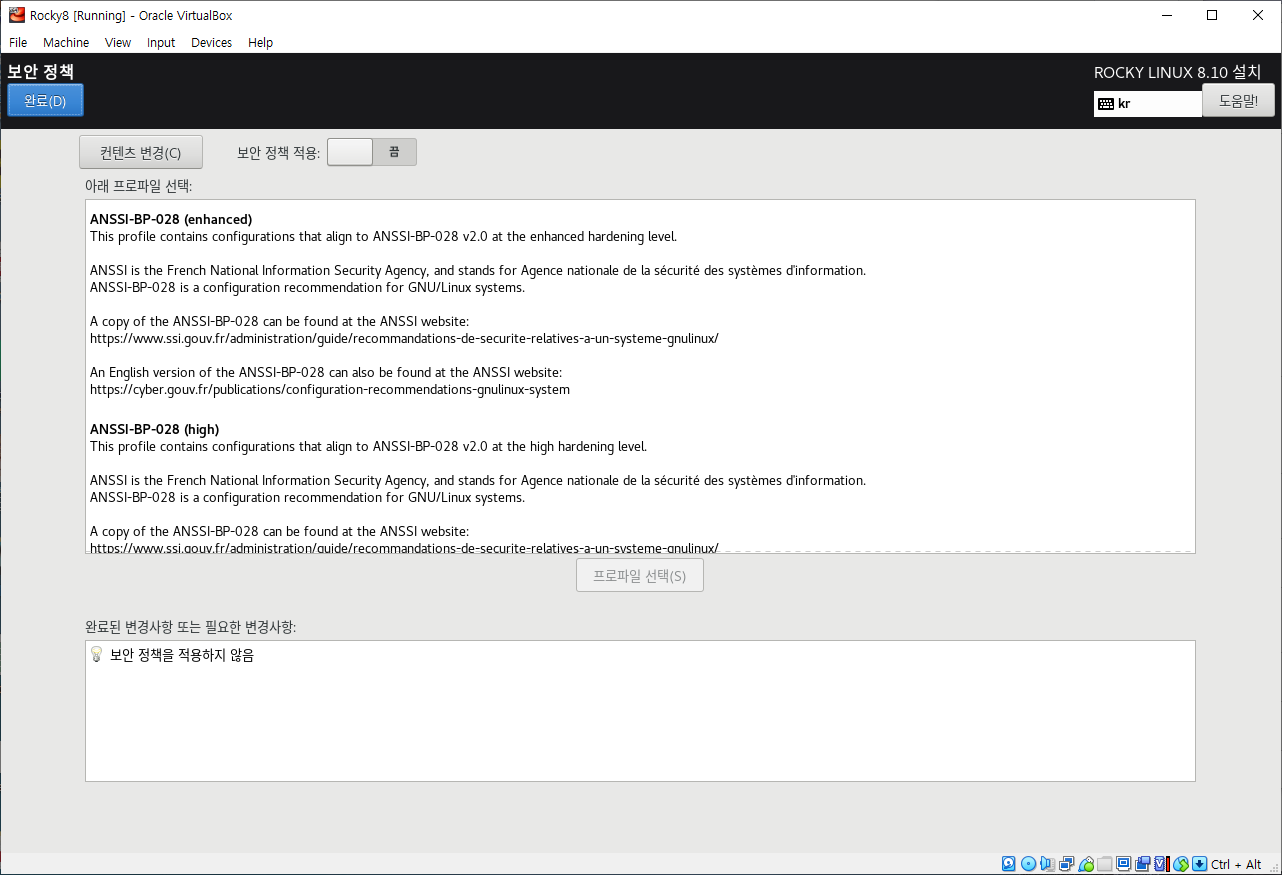The height and width of the screenshot is (875, 1282).
Task: Click the '보안 정책 적용:' label
Action: point(279,153)
